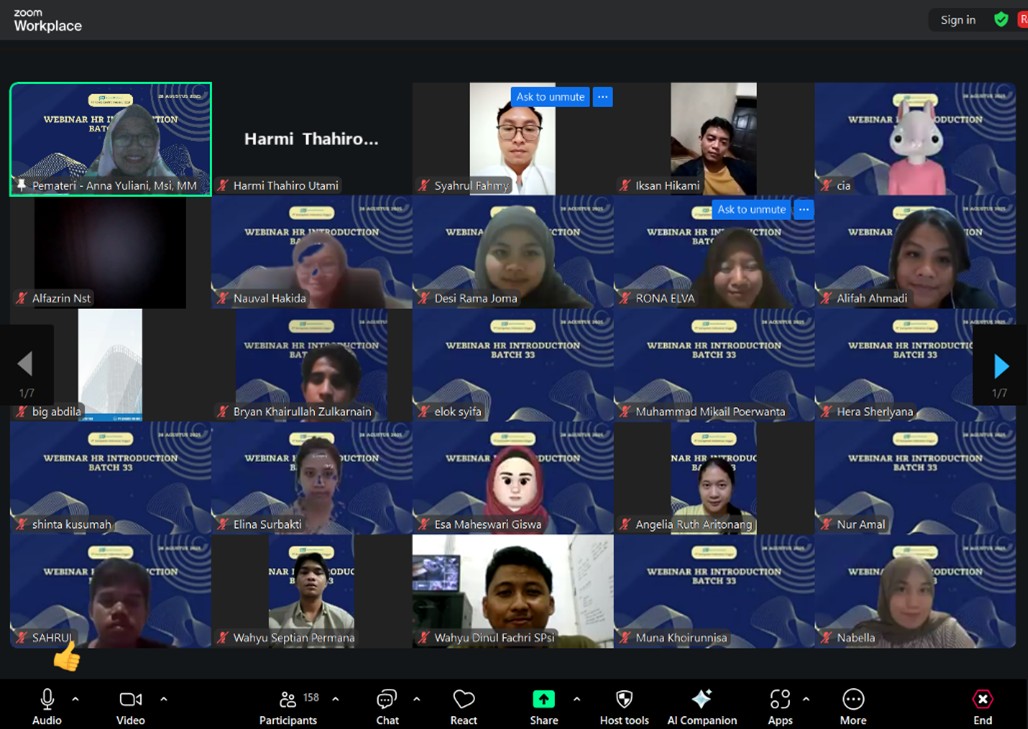Open the Participants panel icon
The height and width of the screenshot is (729, 1028).
click(288, 700)
